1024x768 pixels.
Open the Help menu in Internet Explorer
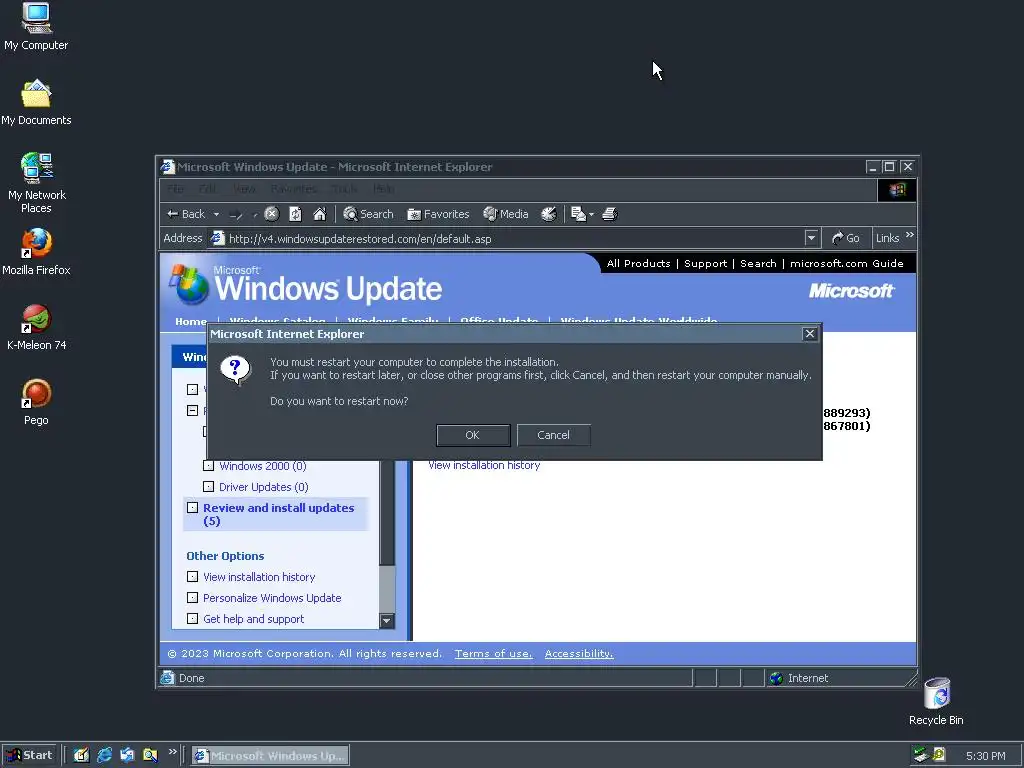[x=383, y=189]
